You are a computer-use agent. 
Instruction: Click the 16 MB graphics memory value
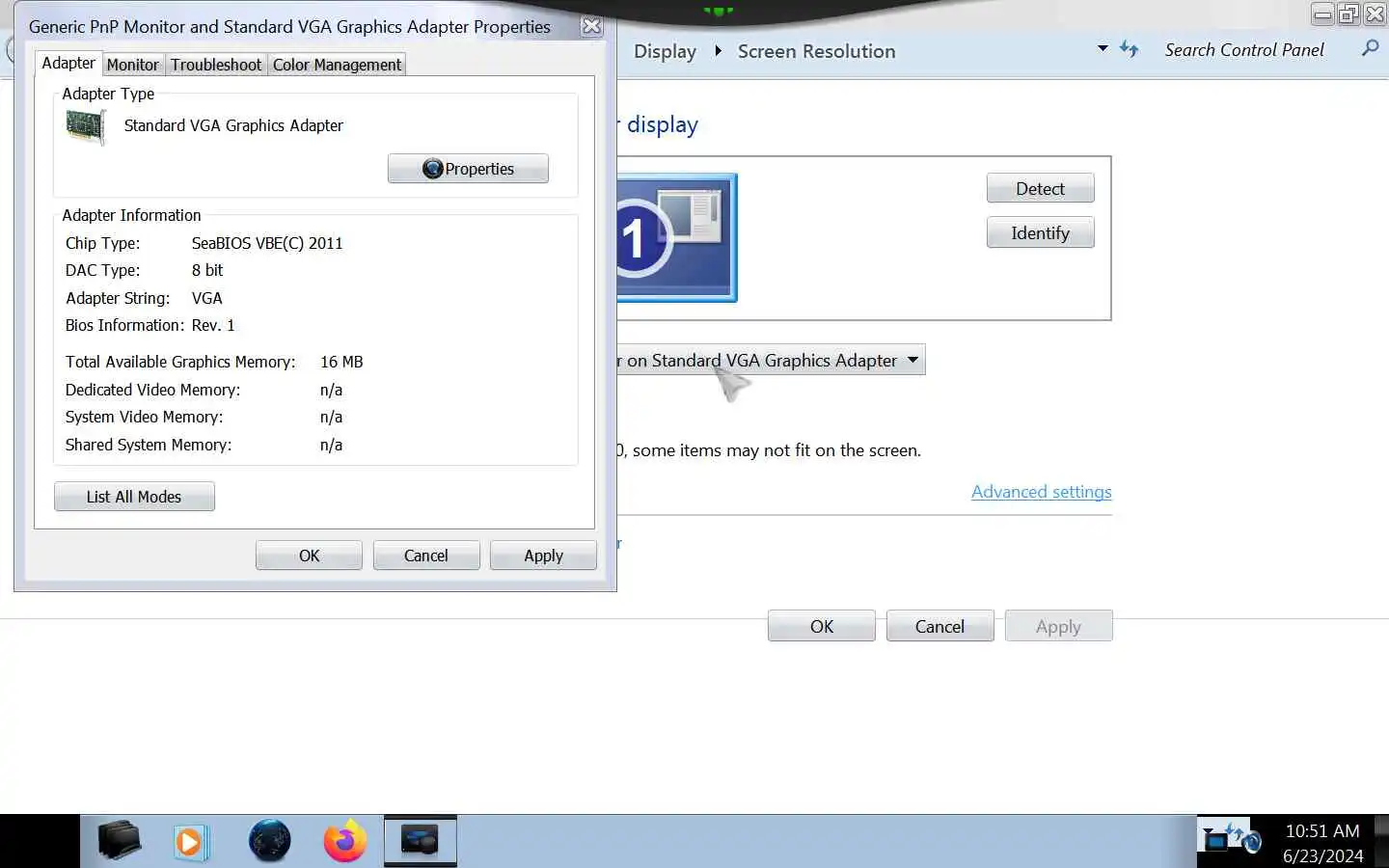tap(341, 362)
